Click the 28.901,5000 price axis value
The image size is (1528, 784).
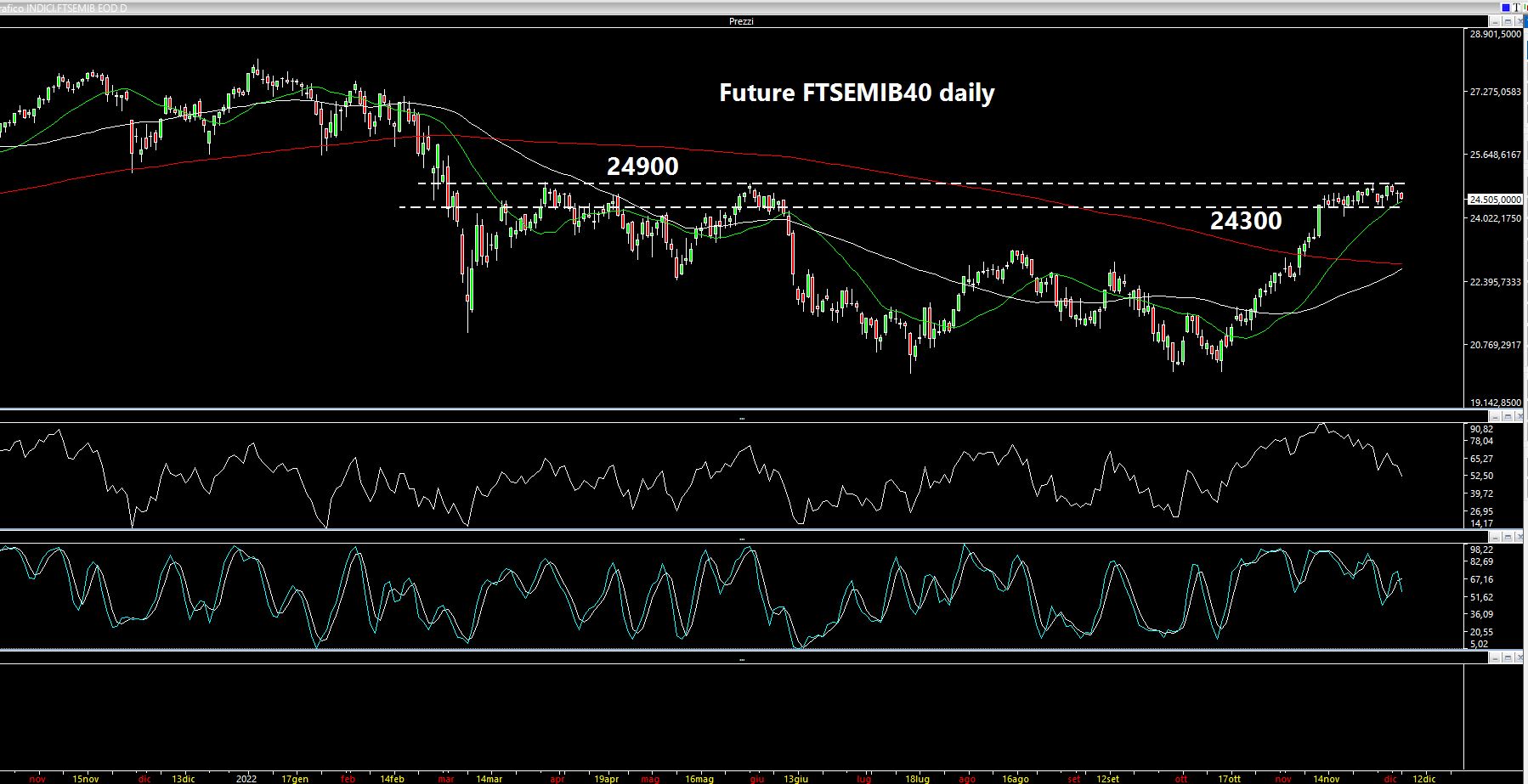pos(1496,35)
